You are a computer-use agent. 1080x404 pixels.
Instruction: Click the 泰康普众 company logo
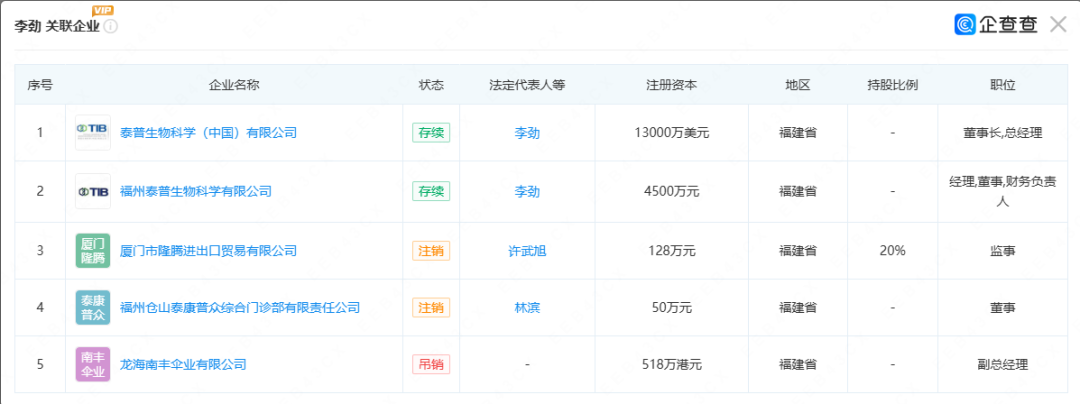click(x=92, y=308)
